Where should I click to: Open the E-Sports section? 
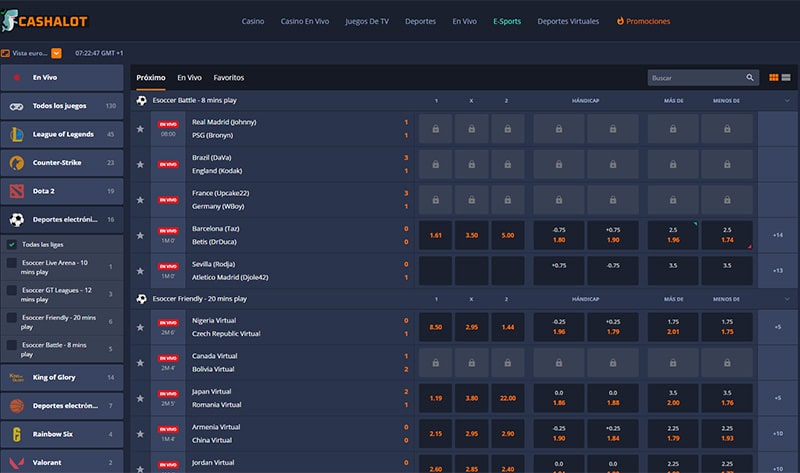coord(507,21)
